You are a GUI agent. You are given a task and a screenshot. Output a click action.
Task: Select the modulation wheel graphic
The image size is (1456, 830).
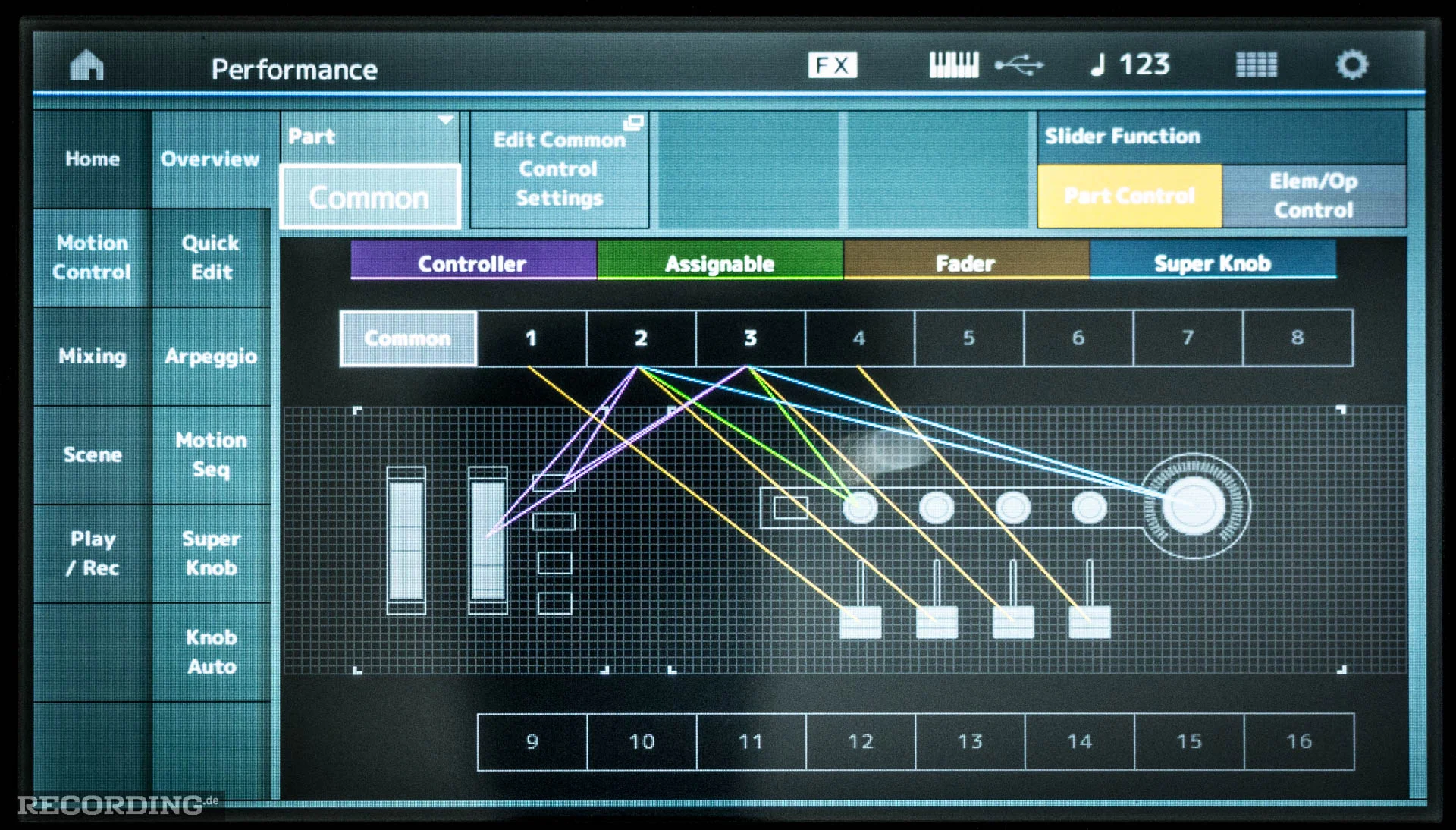point(488,540)
